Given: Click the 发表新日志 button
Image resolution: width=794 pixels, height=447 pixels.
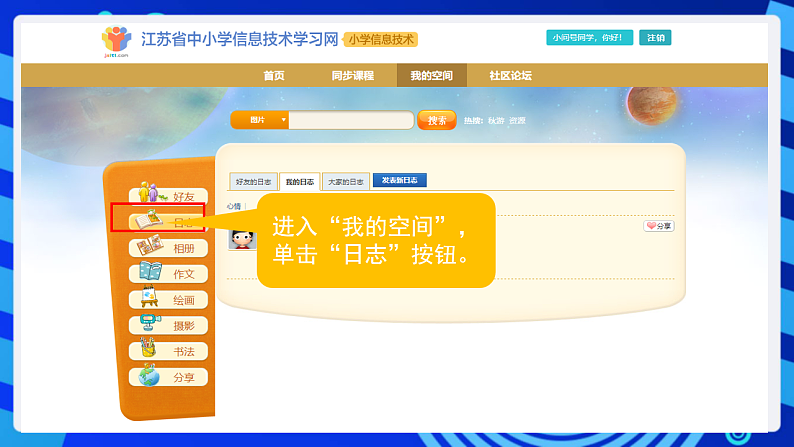Looking at the screenshot, I should click(x=399, y=181).
